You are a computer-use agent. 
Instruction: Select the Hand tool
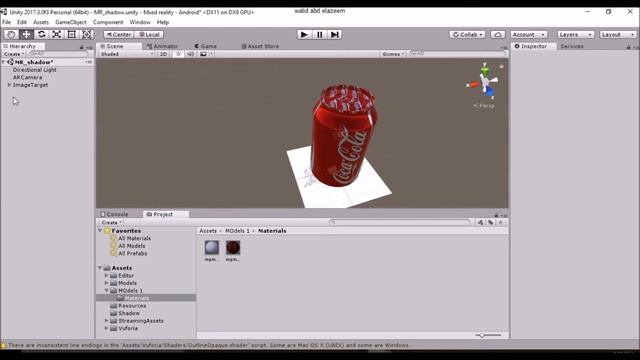(11, 35)
